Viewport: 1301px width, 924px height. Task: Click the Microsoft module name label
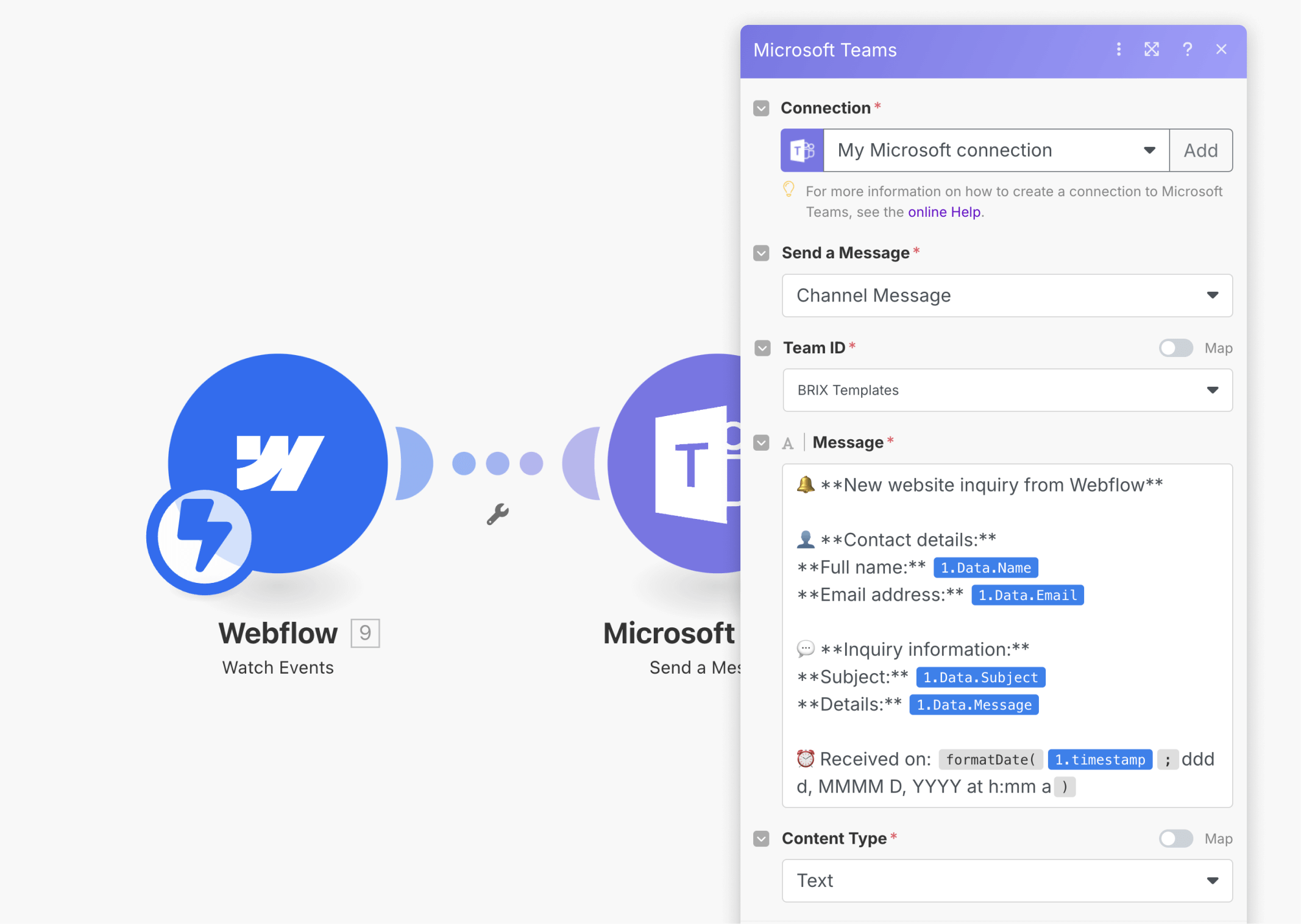[669, 633]
